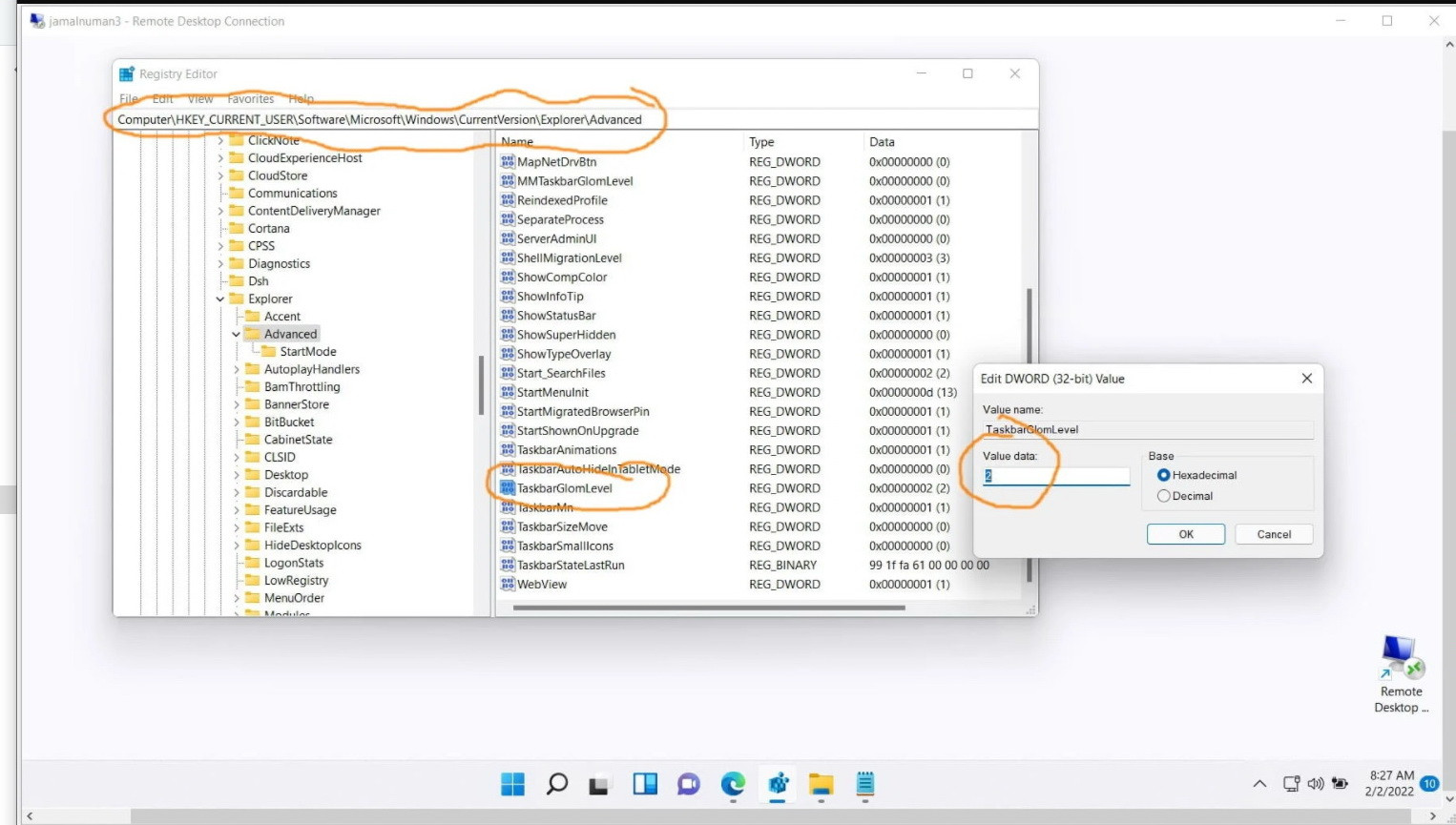Collapse the Advanced tree node
The height and width of the screenshot is (825, 1456).
click(x=237, y=334)
